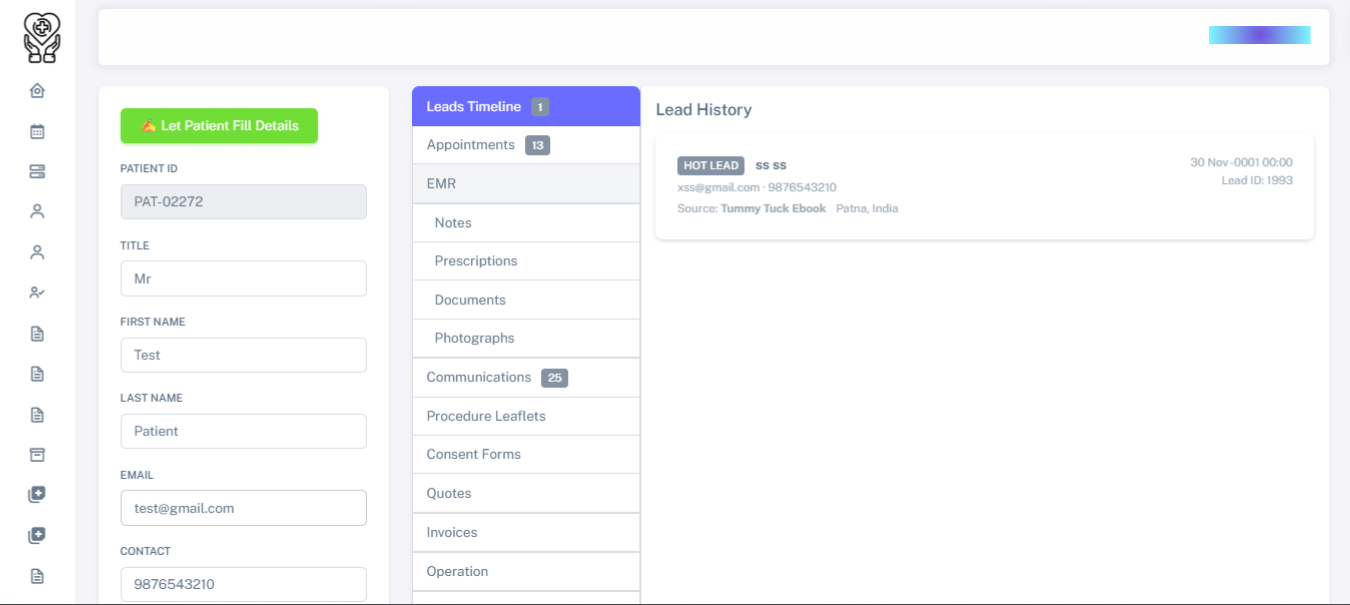Select the Leads Timeline tab

[526, 106]
